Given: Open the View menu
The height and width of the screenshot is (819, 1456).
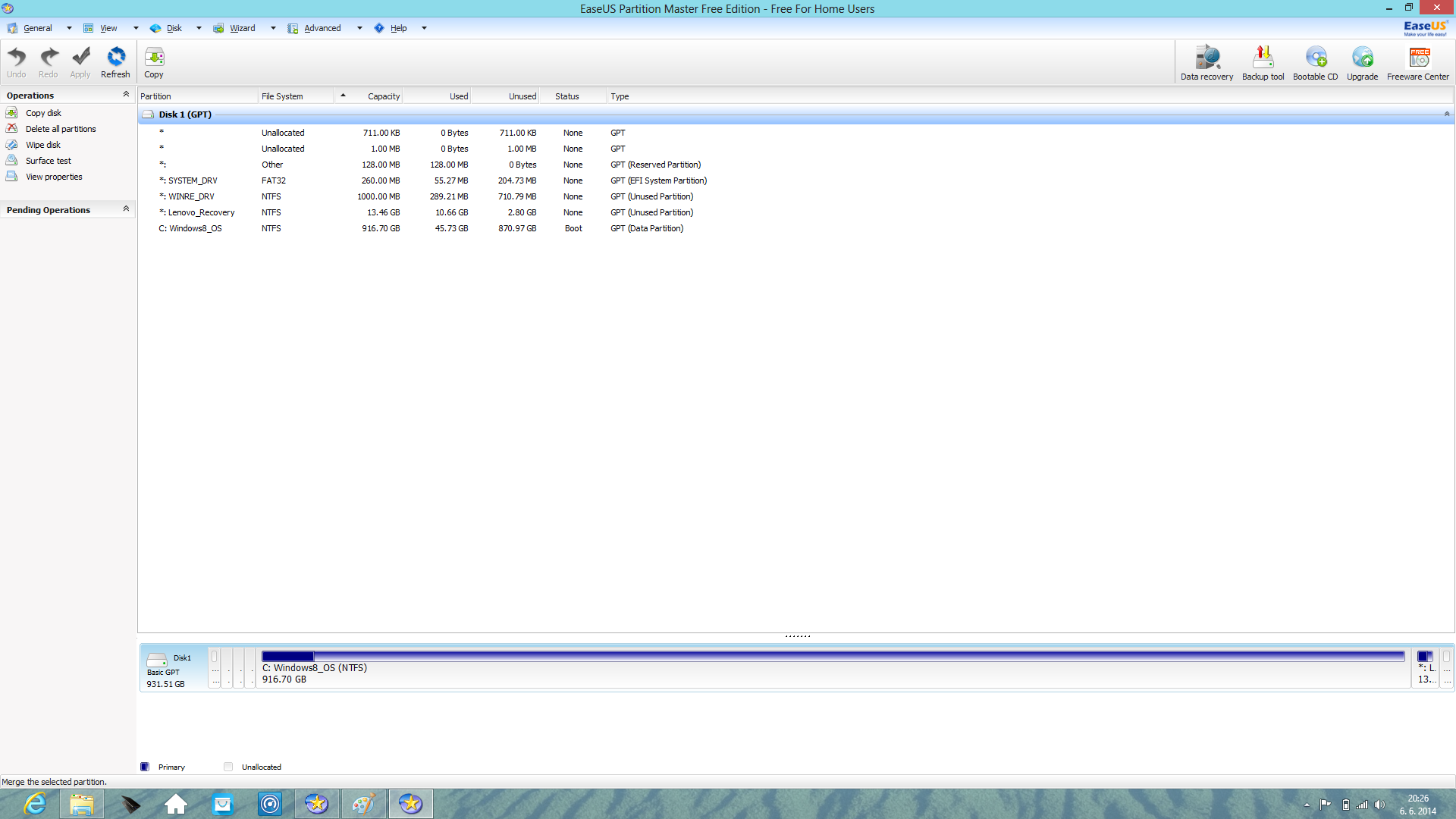Looking at the screenshot, I should tap(108, 28).
